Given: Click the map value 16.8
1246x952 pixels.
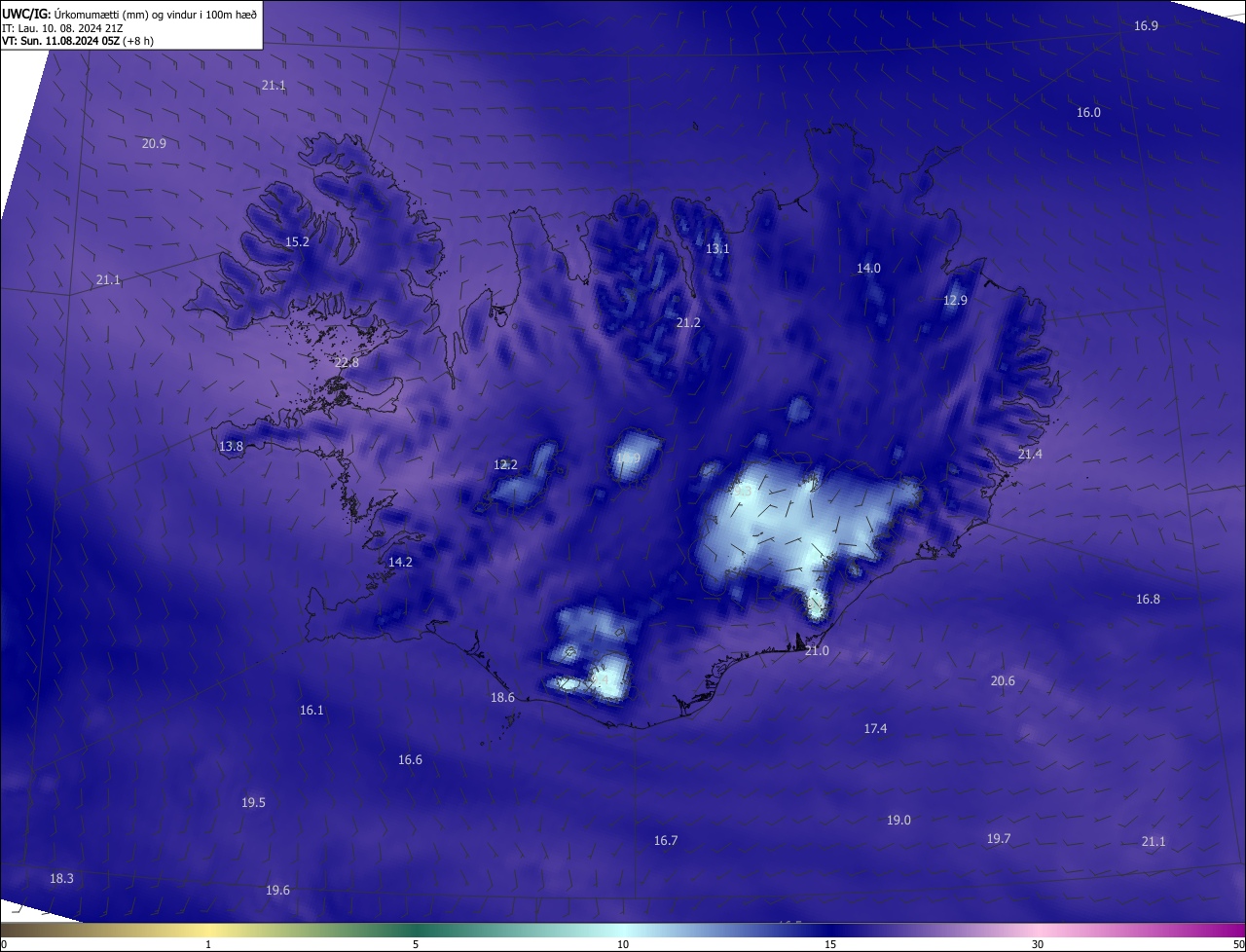Looking at the screenshot, I should 1148,600.
